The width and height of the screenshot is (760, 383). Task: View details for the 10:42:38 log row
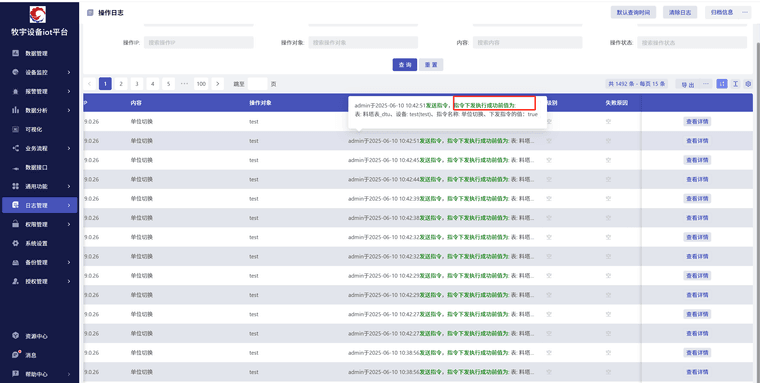click(697, 218)
